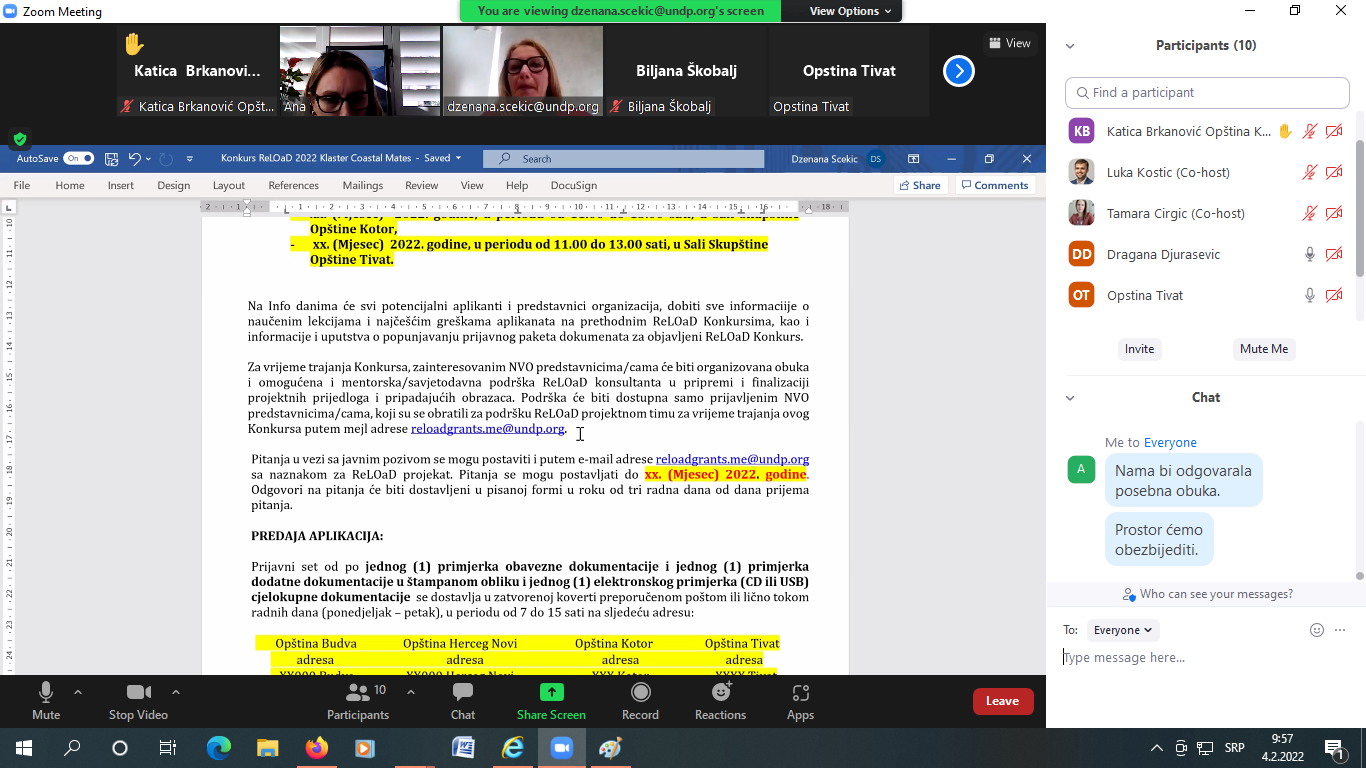This screenshot has width=1366, height=768.
Task: Click the Zoom View layout button
Action: coord(1009,43)
